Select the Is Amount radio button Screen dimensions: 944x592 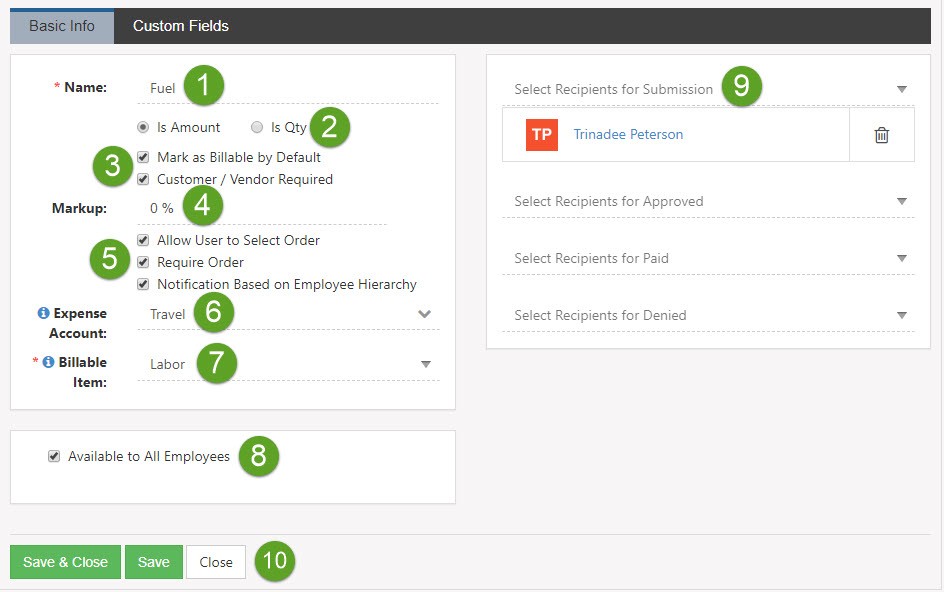(143, 128)
